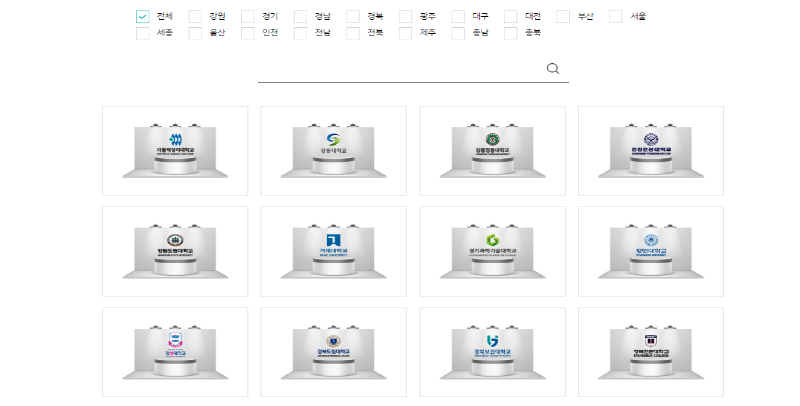
Task: Select the 충북 region checkbox
Action: click(x=510, y=33)
